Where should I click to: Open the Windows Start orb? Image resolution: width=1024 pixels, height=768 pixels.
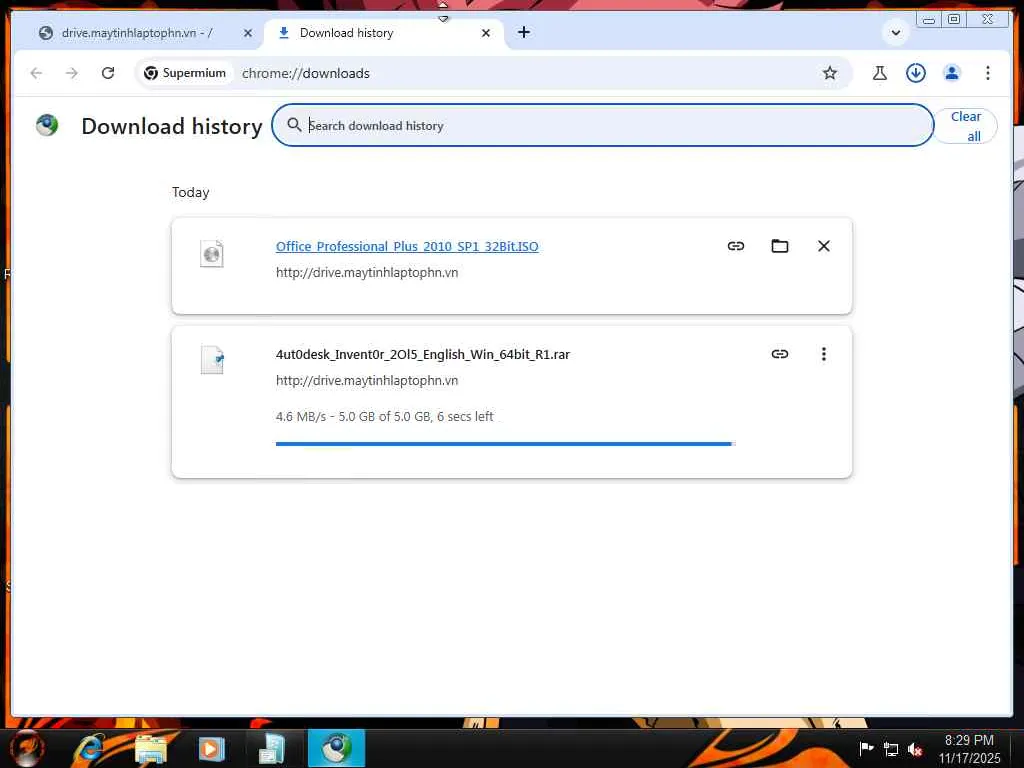click(x=27, y=748)
